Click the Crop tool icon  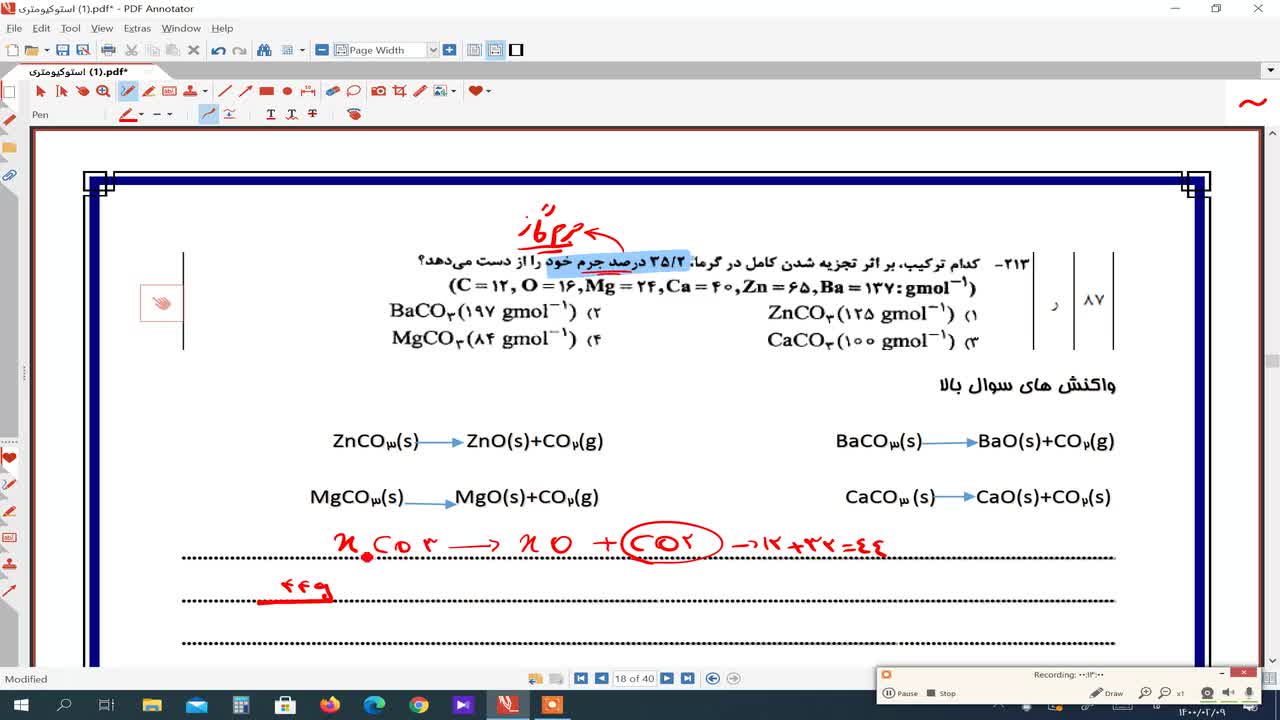click(399, 91)
